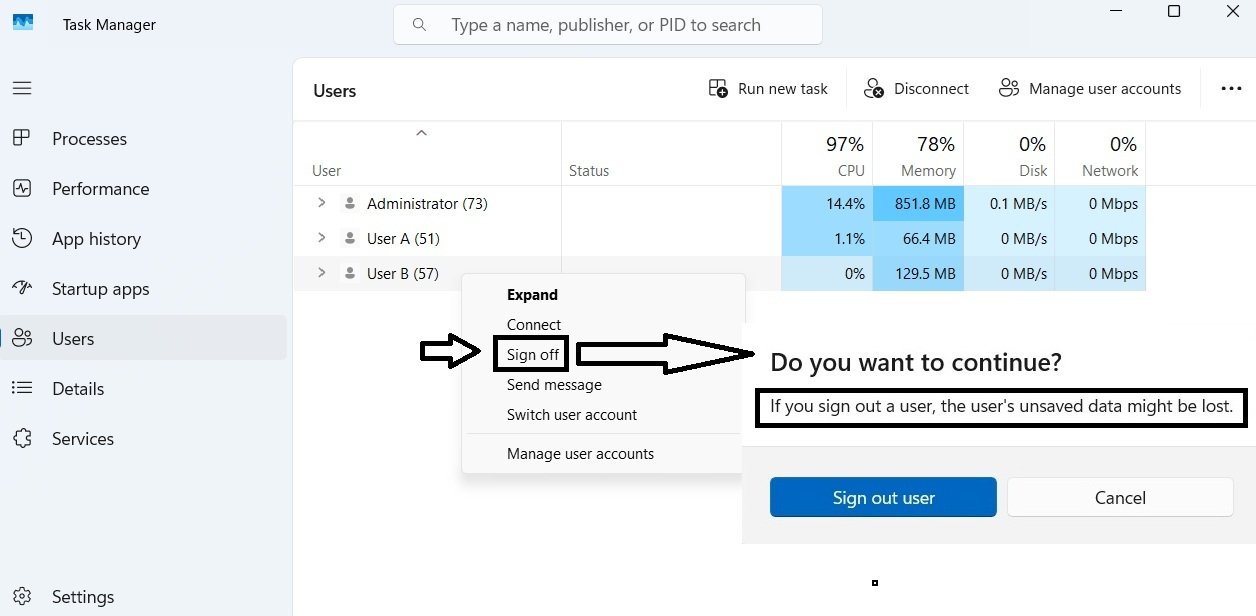Sort by the 78% Memory column header
This screenshot has height=616, width=1256.
[918, 154]
